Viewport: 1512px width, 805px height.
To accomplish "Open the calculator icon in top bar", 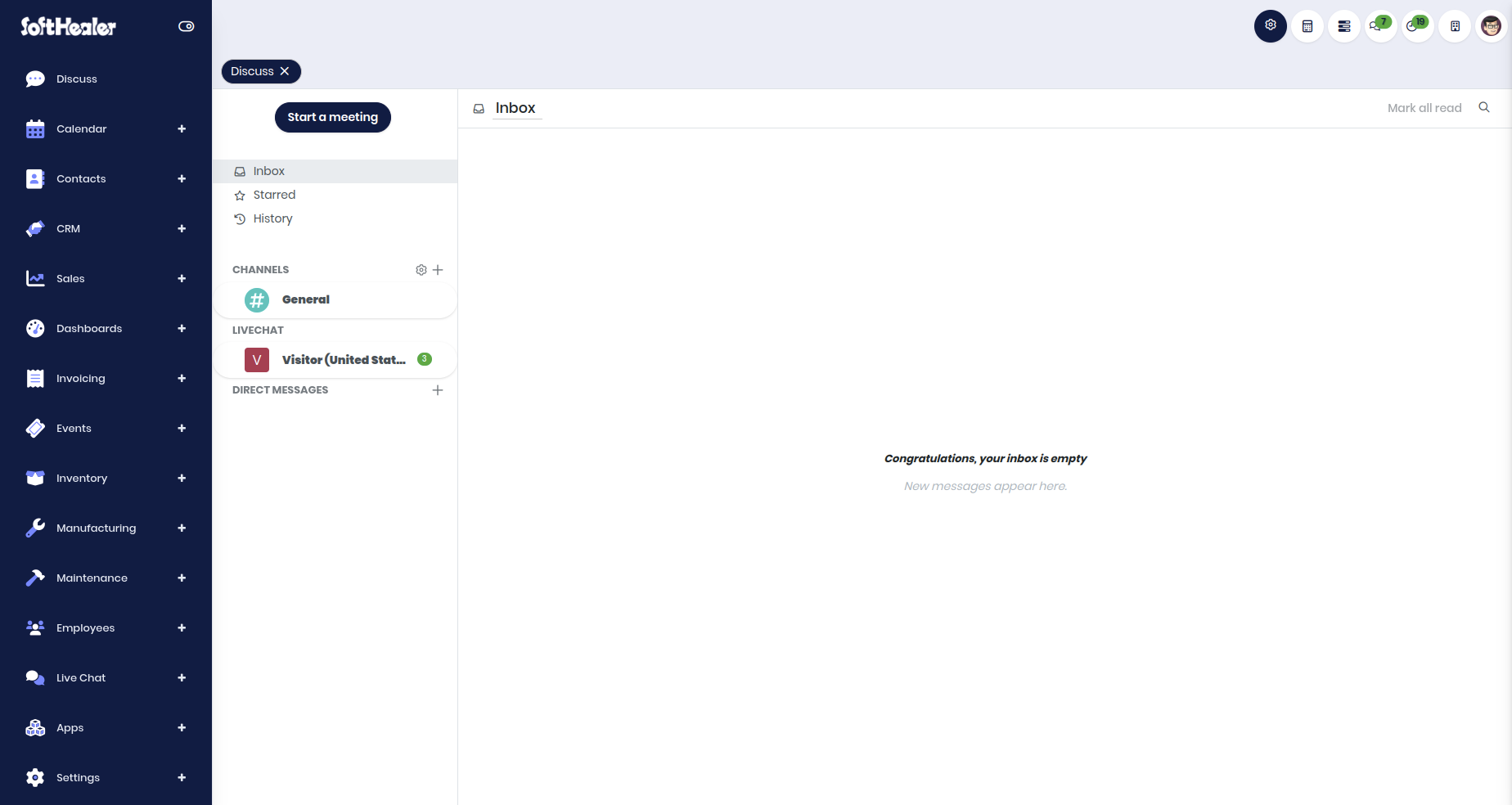I will click(1307, 26).
